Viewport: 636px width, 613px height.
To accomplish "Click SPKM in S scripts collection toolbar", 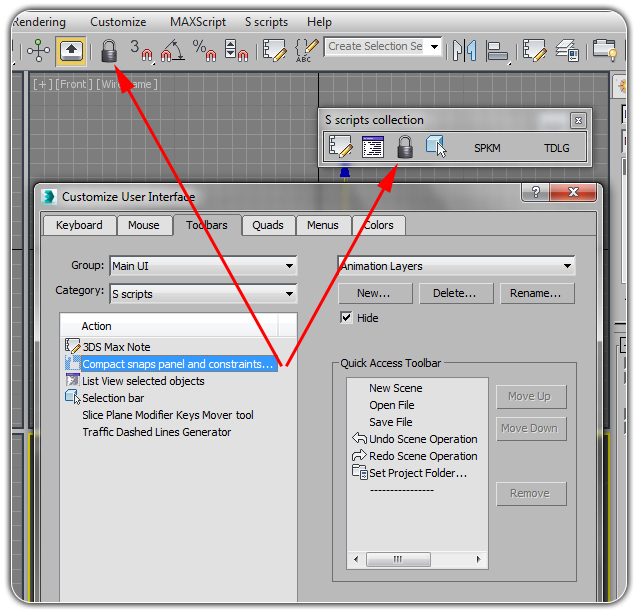I will 487,148.
